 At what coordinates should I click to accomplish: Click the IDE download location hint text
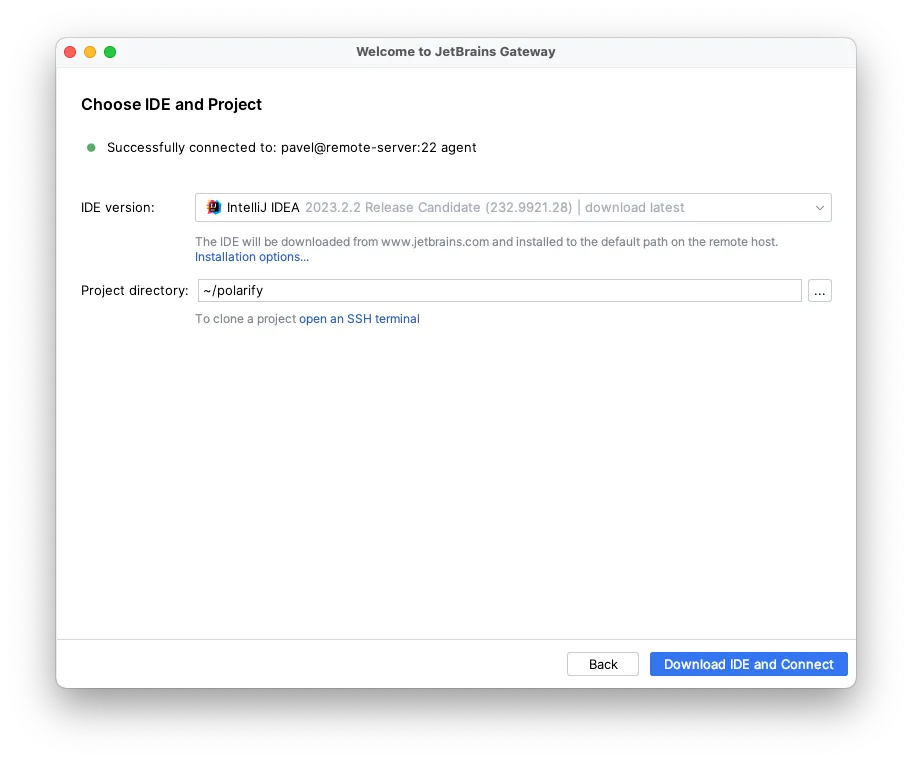click(486, 242)
